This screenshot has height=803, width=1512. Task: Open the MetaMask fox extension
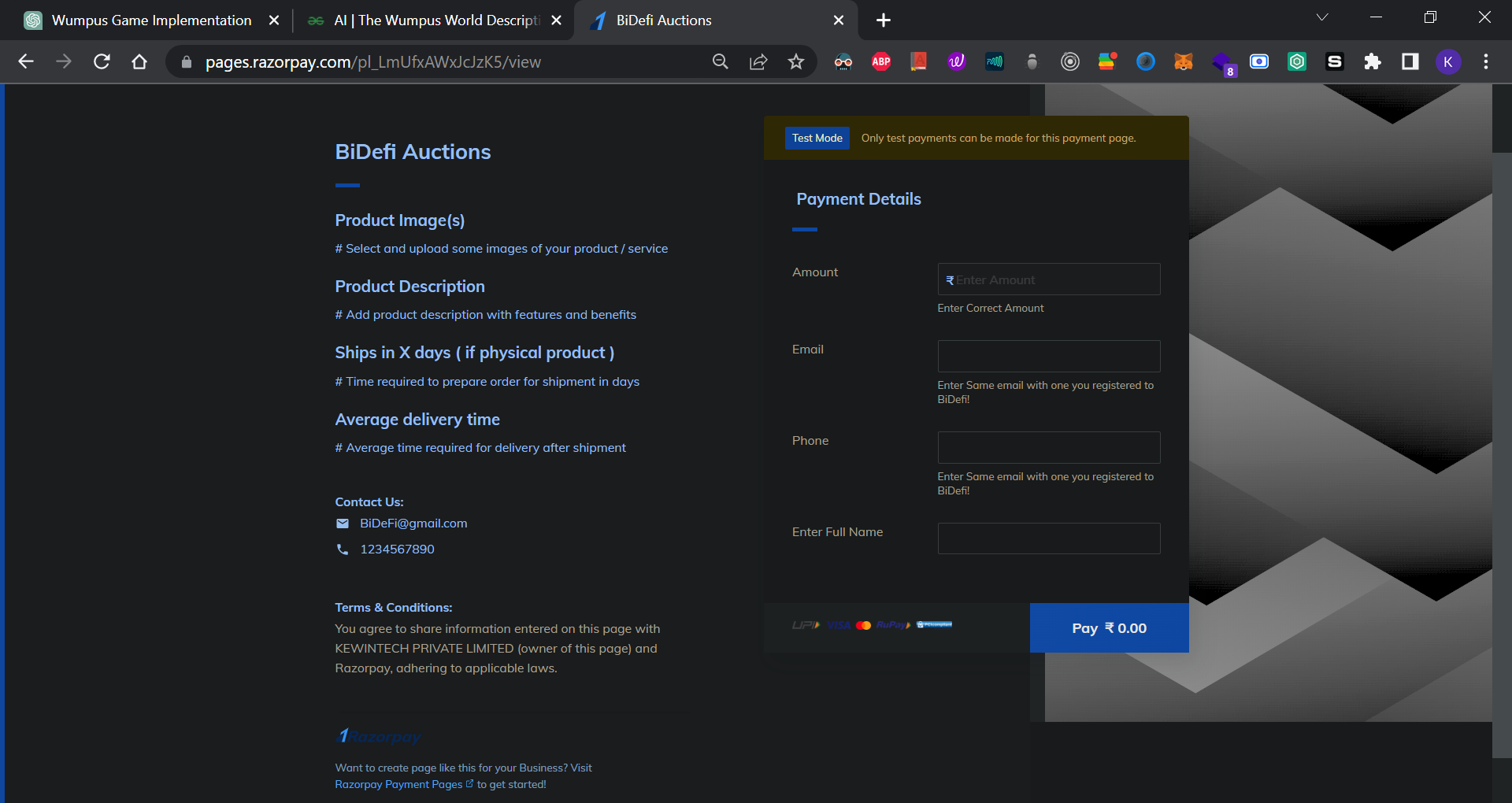pyautogui.click(x=1184, y=61)
